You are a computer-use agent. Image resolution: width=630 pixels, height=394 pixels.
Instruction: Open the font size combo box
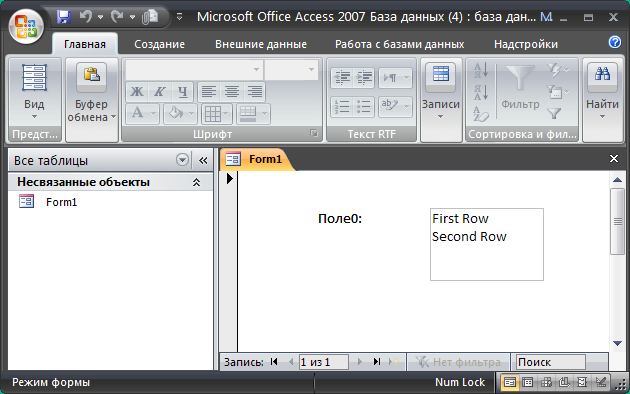pos(291,69)
